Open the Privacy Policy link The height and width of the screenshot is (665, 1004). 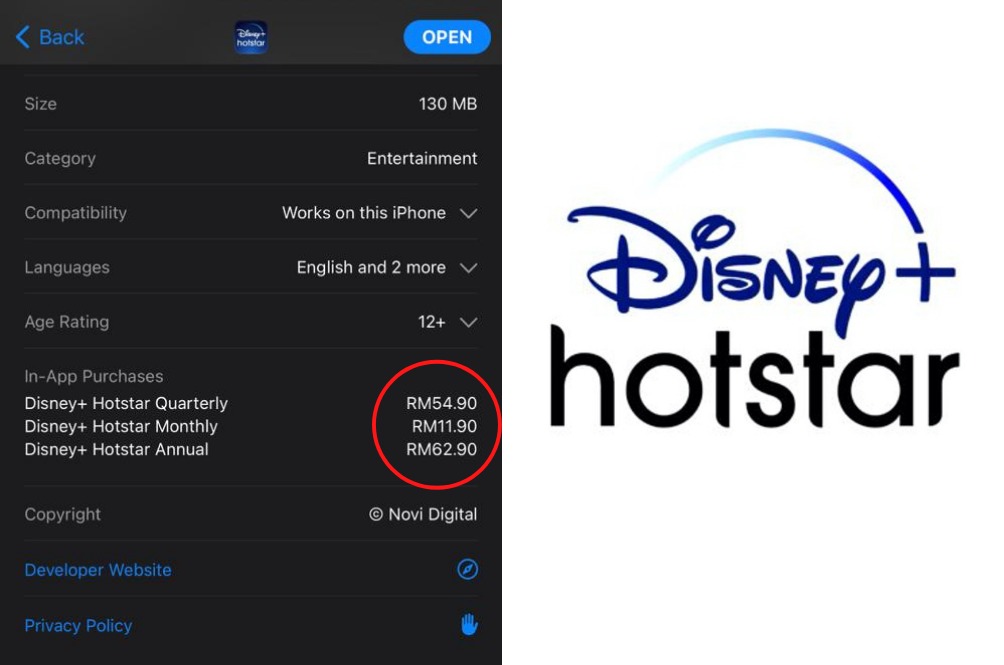click(x=78, y=625)
